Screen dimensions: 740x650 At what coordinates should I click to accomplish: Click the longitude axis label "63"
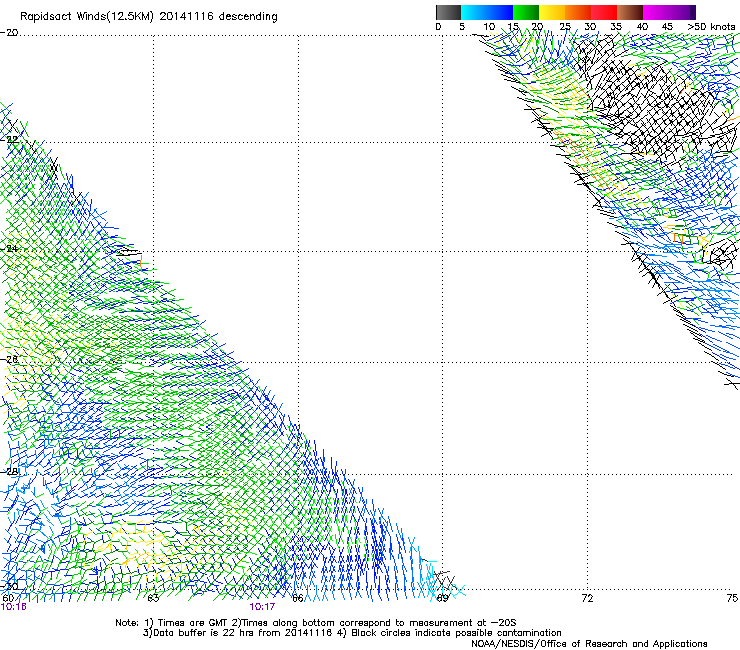(153, 598)
